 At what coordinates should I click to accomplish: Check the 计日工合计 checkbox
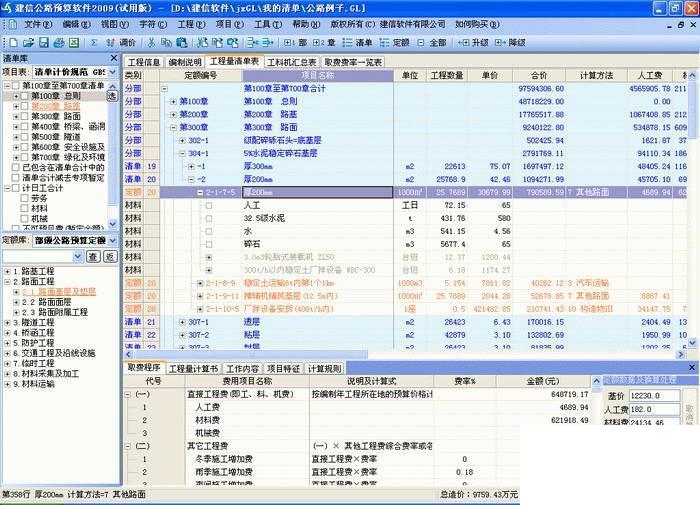point(16,188)
